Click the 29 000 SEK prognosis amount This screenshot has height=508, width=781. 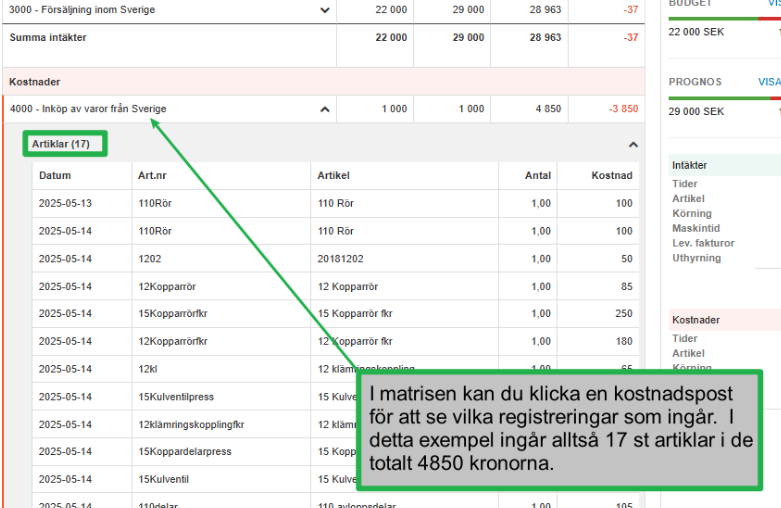coord(696,112)
